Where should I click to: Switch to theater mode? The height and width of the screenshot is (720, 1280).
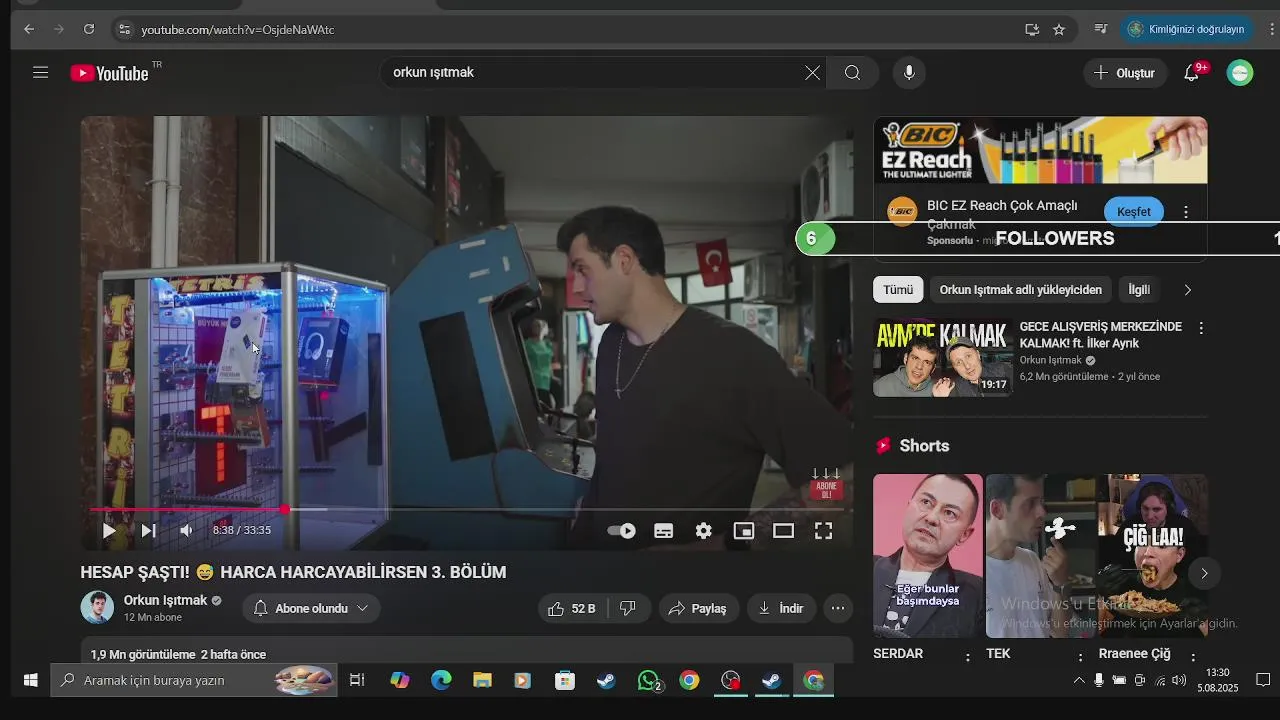tap(783, 531)
